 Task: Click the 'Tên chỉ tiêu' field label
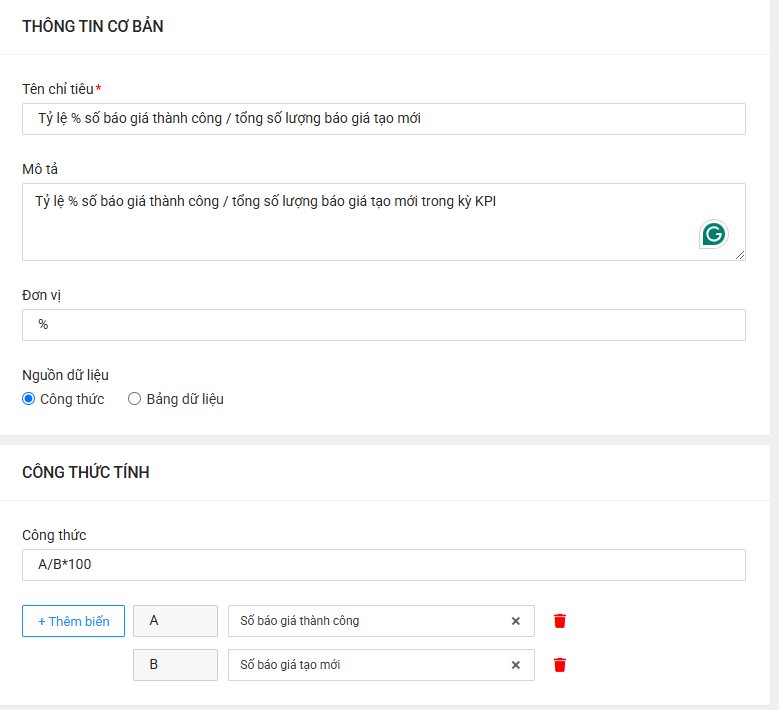coord(58,89)
